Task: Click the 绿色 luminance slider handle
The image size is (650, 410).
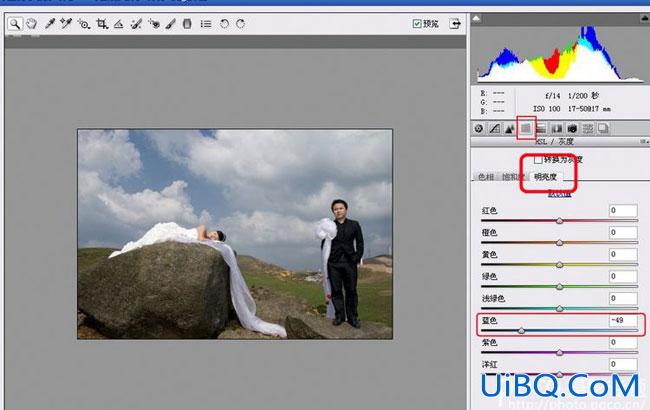Action: pos(560,286)
